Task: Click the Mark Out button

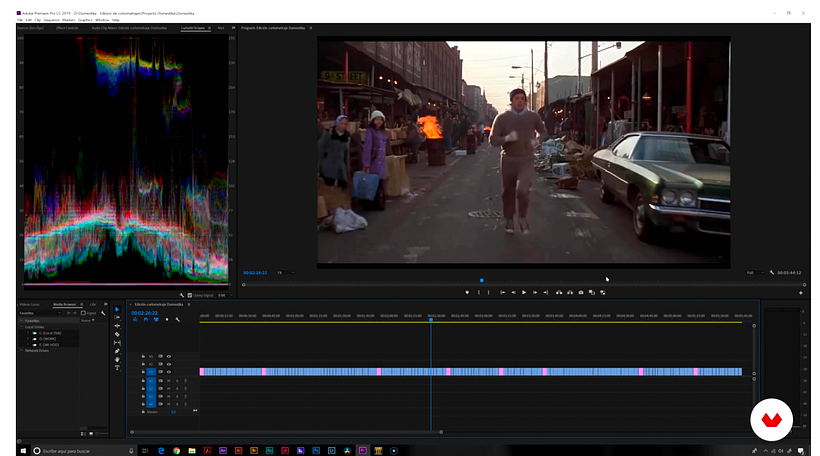Action: tap(488, 292)
